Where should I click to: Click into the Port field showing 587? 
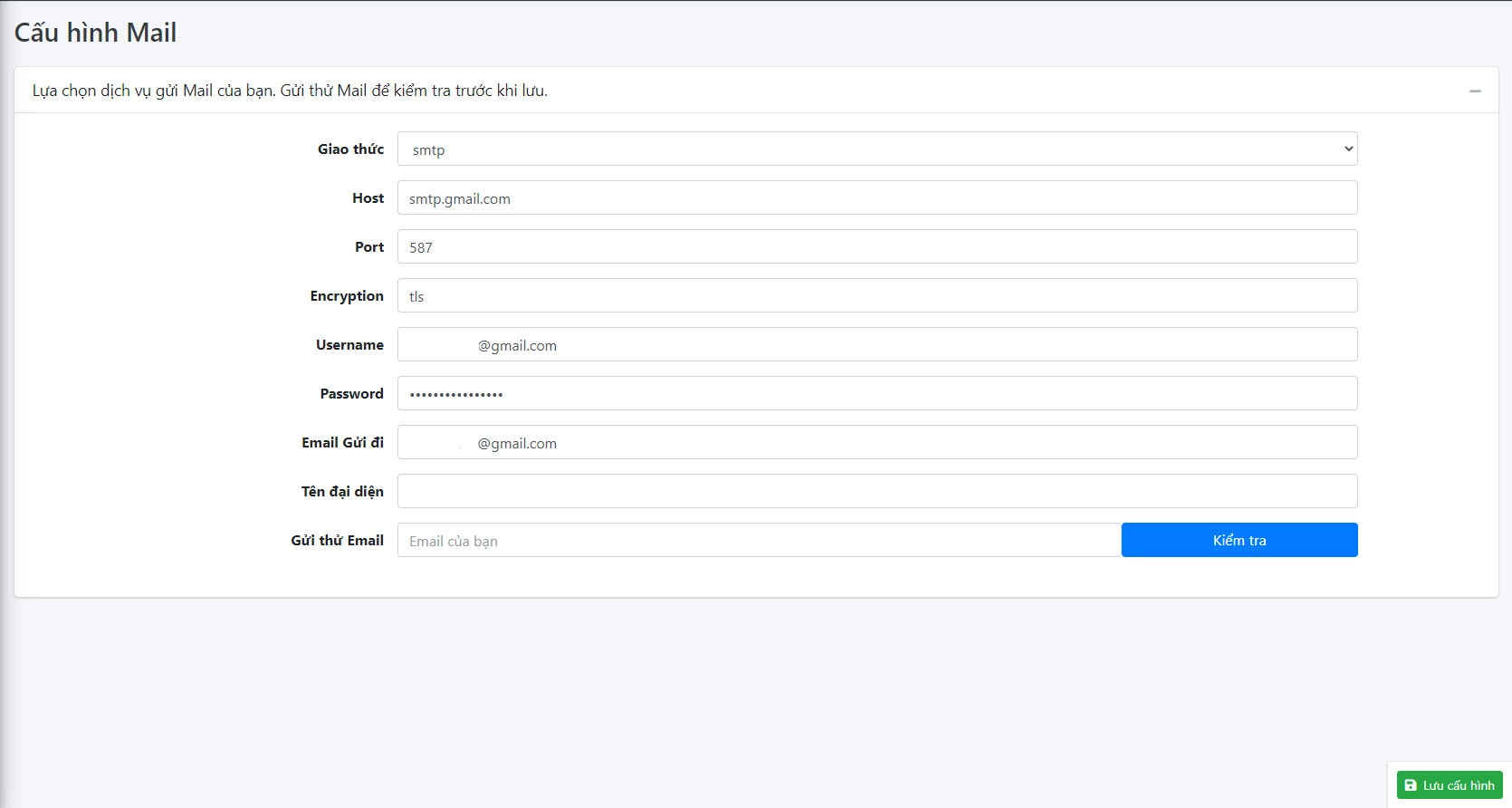coord(876,247)
